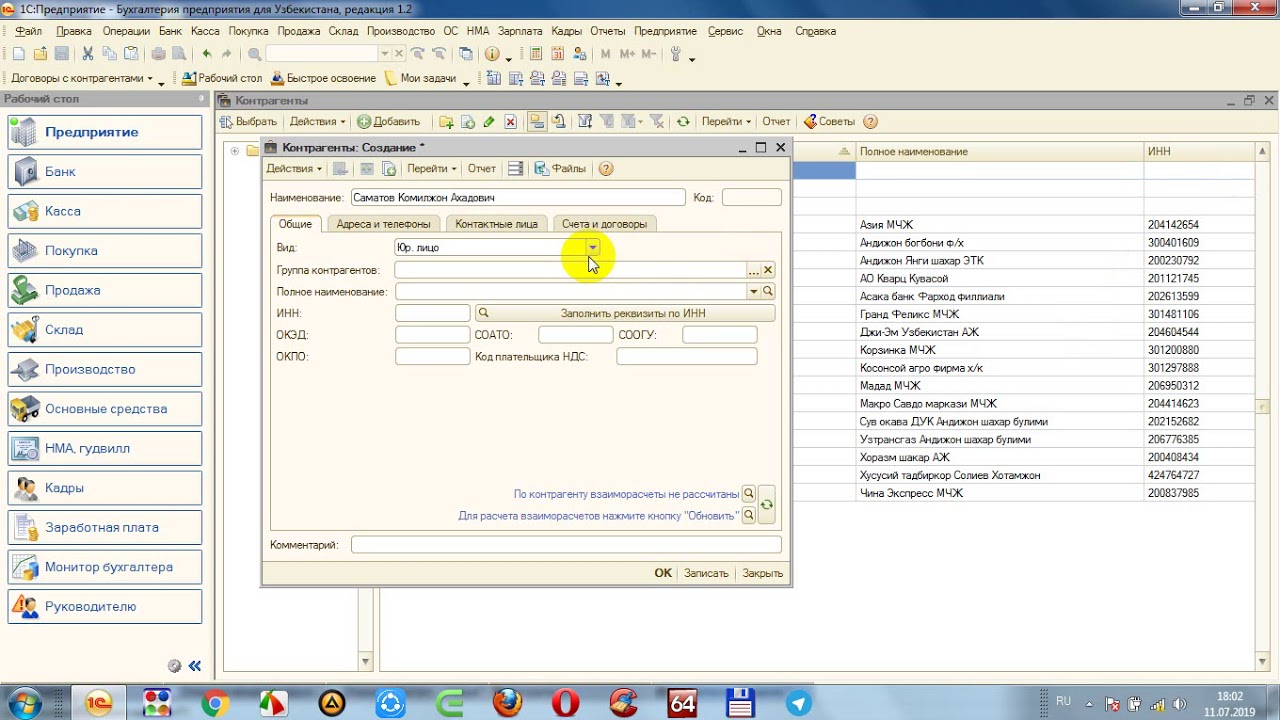The width and height of the screenshot is (1280, 720).
Task: Click the green Обновить refresh icon in dialog
Action: coord(766,505)
